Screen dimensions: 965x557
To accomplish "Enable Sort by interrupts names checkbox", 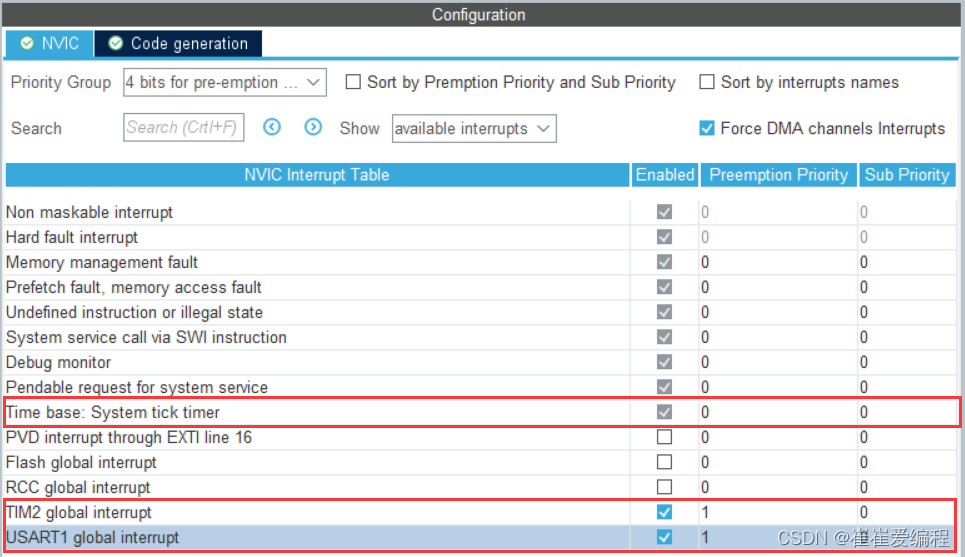I will [x=707, y=82].
